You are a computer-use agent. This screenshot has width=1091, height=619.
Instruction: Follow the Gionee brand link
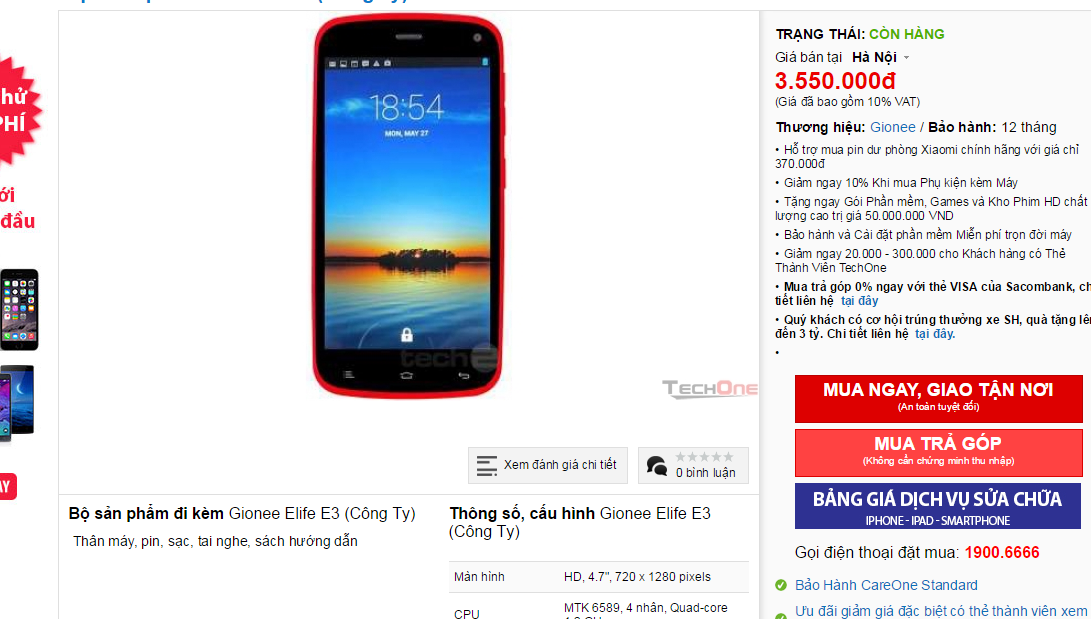point(893,127)
